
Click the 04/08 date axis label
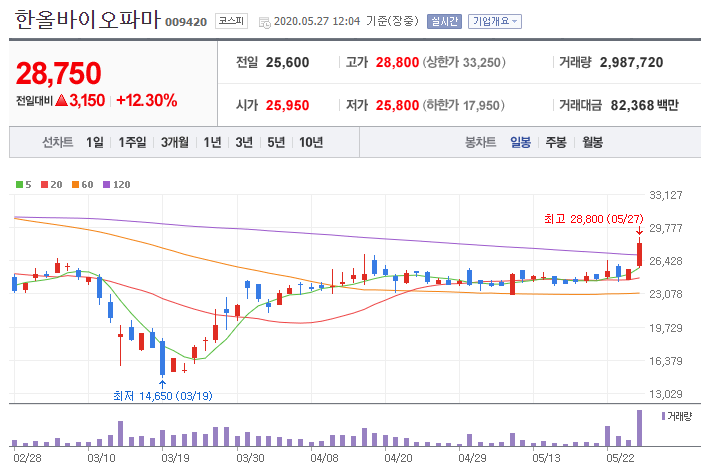pos(324,458)
